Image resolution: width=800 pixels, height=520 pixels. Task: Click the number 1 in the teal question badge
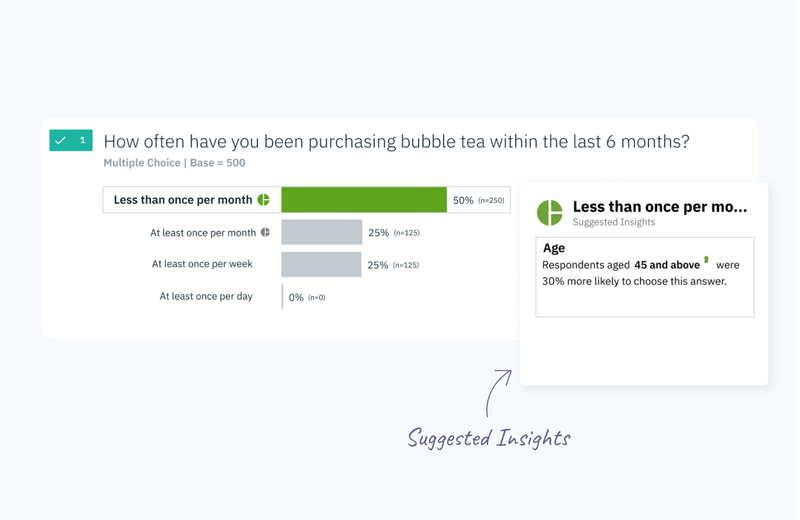click(x=83, y=140)
